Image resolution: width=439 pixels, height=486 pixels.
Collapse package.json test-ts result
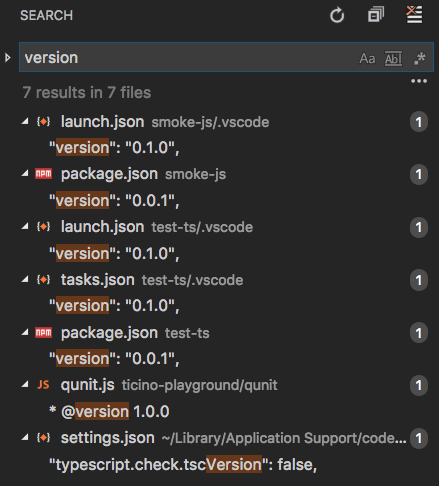(x=25, y=332)
